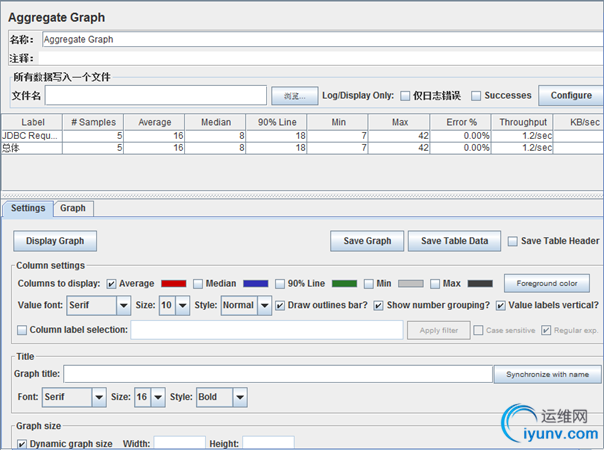Click the Save Table Data button
Viewport: 604px width, 450px height.
tap(455, 241)
